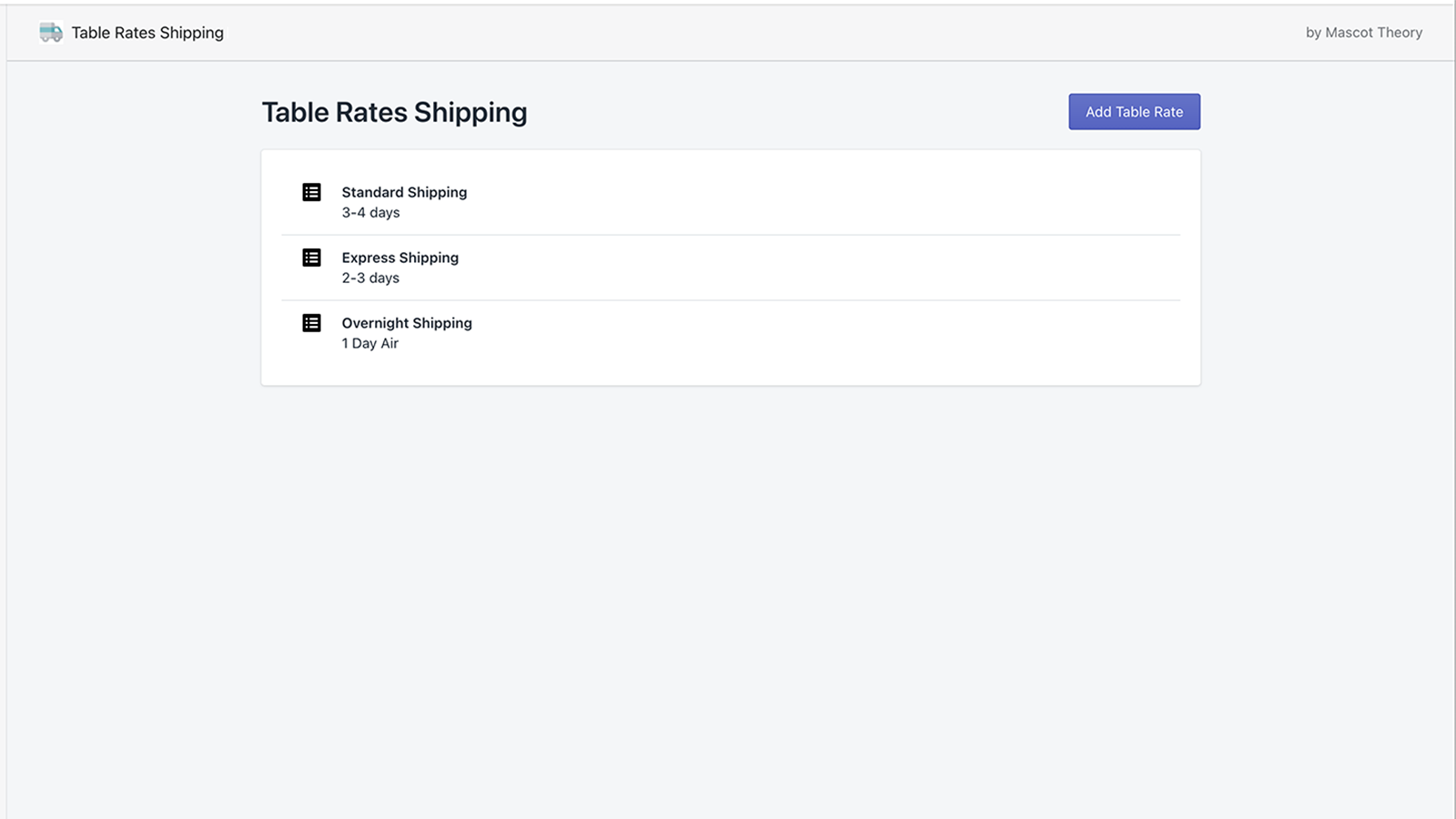Screen dimensions: 1456x819
Task: Click the table icon beside Standard Shipping
Action: tap(311, 192)
